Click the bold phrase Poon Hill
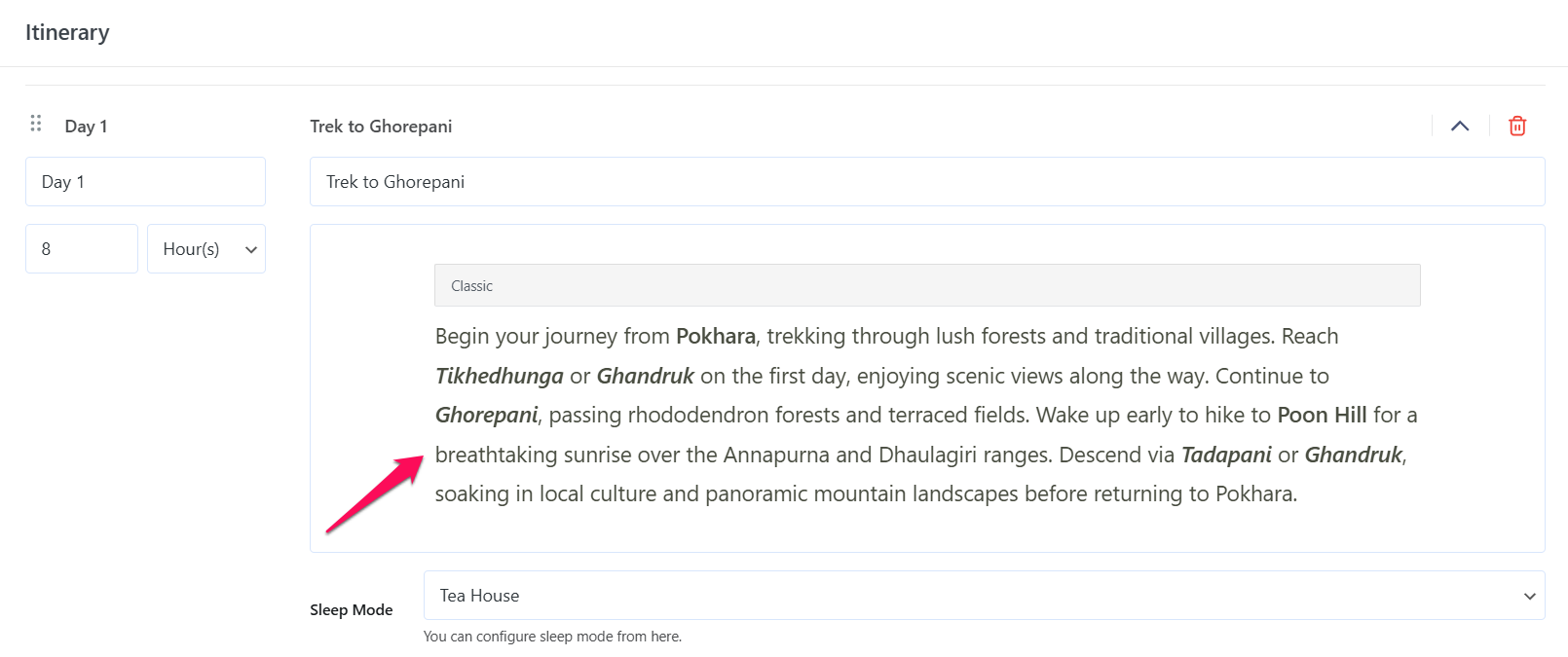The height and width of the screenshot is (657, 1568). [1322, 416]
